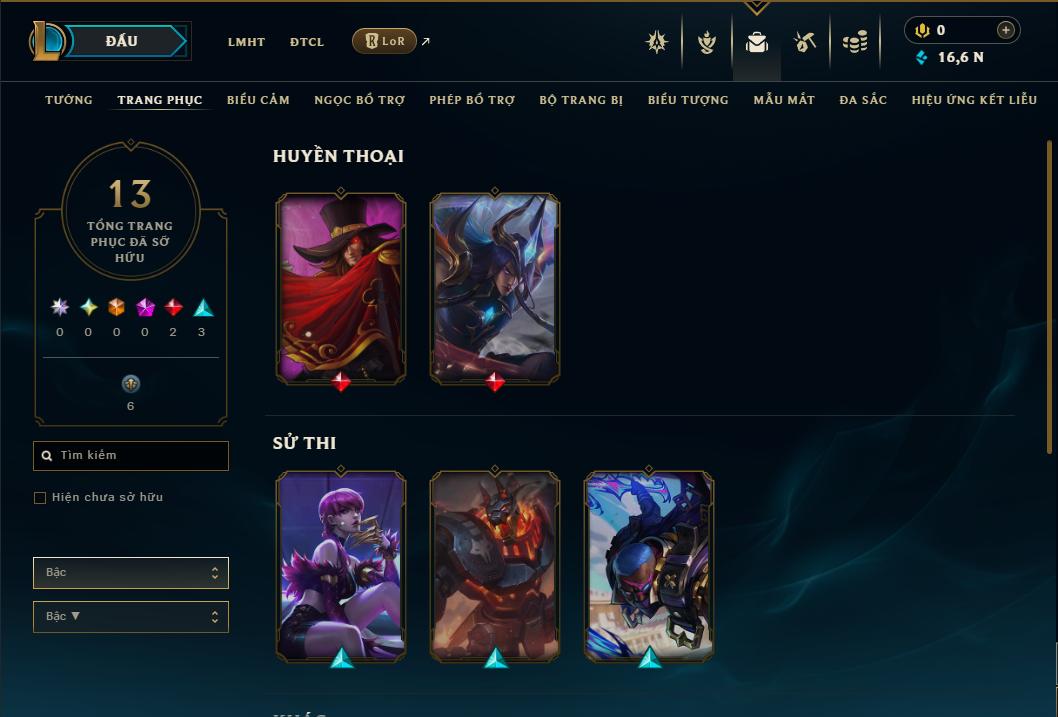Open the first Bậc grouping dropdown
Screen dimensions: 1058x717
click(131, 573)
